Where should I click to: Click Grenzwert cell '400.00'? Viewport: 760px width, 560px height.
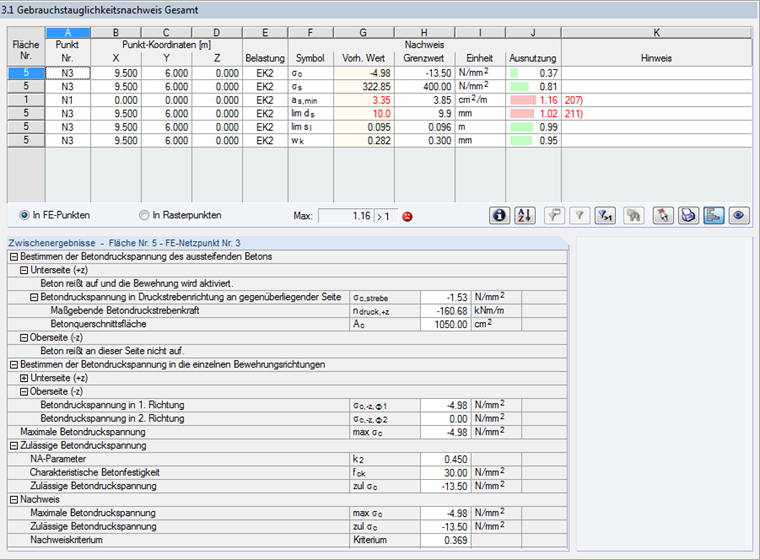(425, 87)
